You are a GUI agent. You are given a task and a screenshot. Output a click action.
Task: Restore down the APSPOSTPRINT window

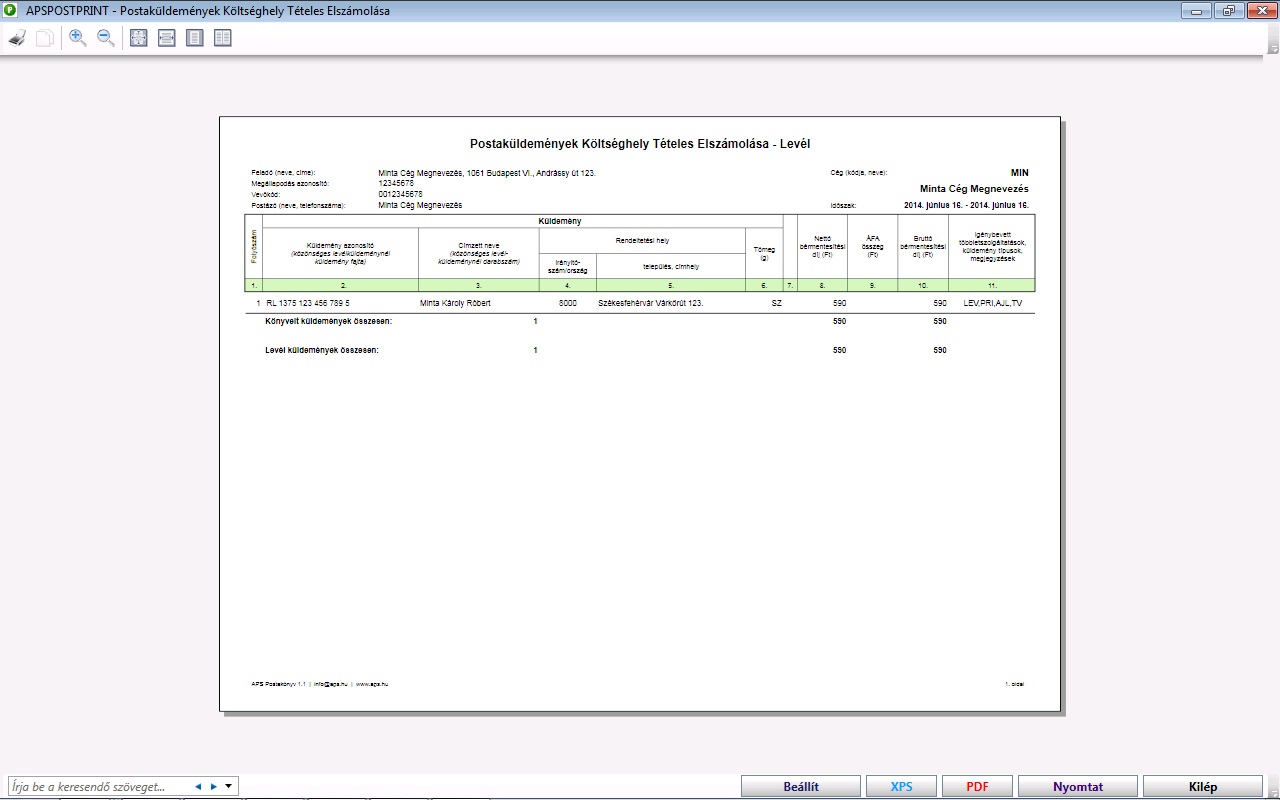[1227, 11]
